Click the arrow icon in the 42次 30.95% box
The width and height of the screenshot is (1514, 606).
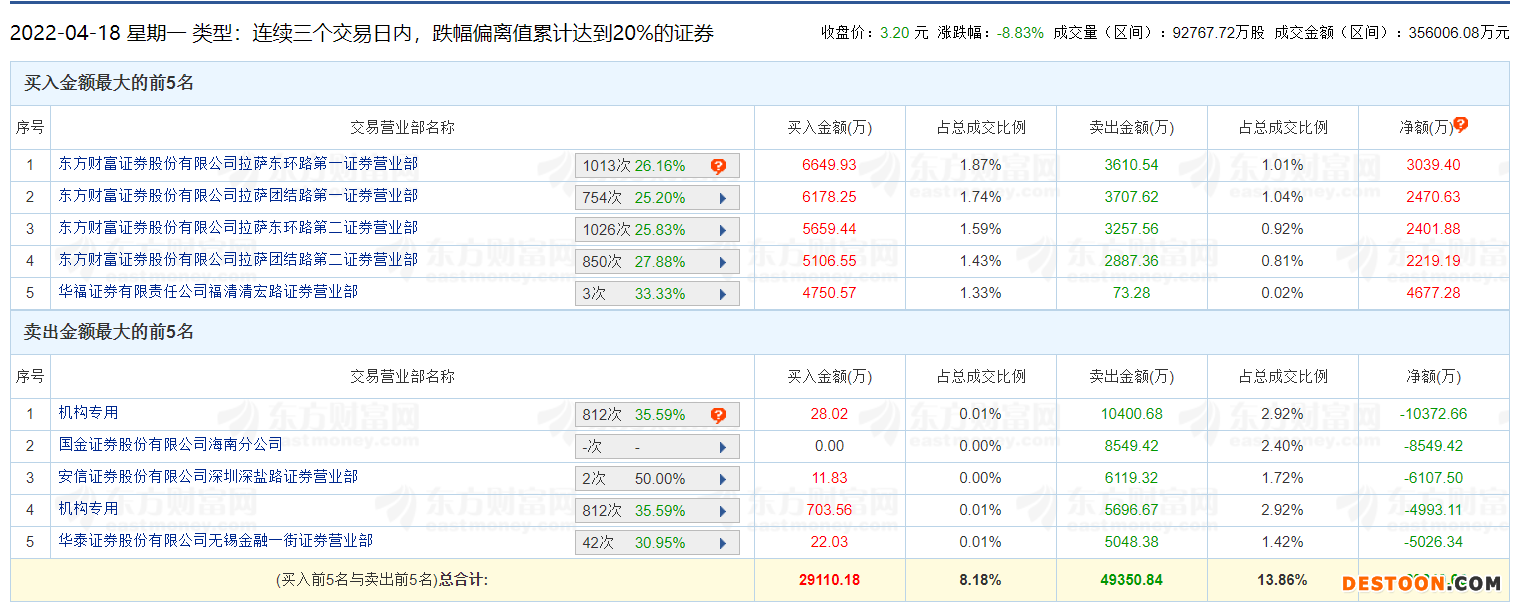[x=723, y=543]
